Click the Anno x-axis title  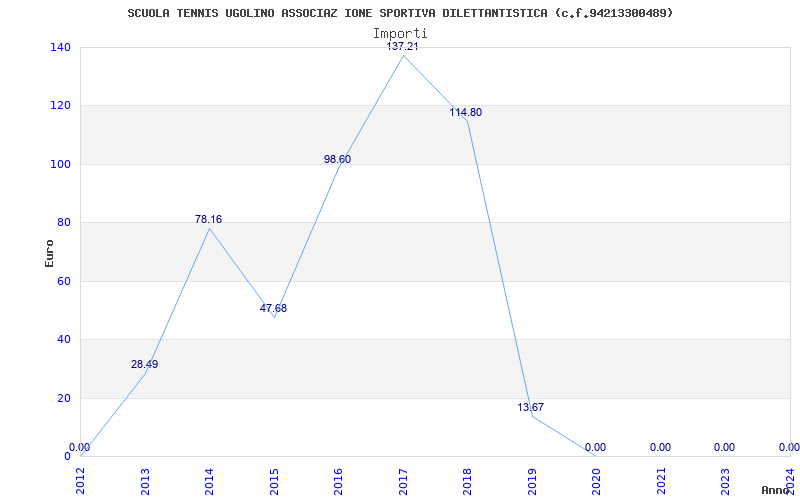click(775, 490)
